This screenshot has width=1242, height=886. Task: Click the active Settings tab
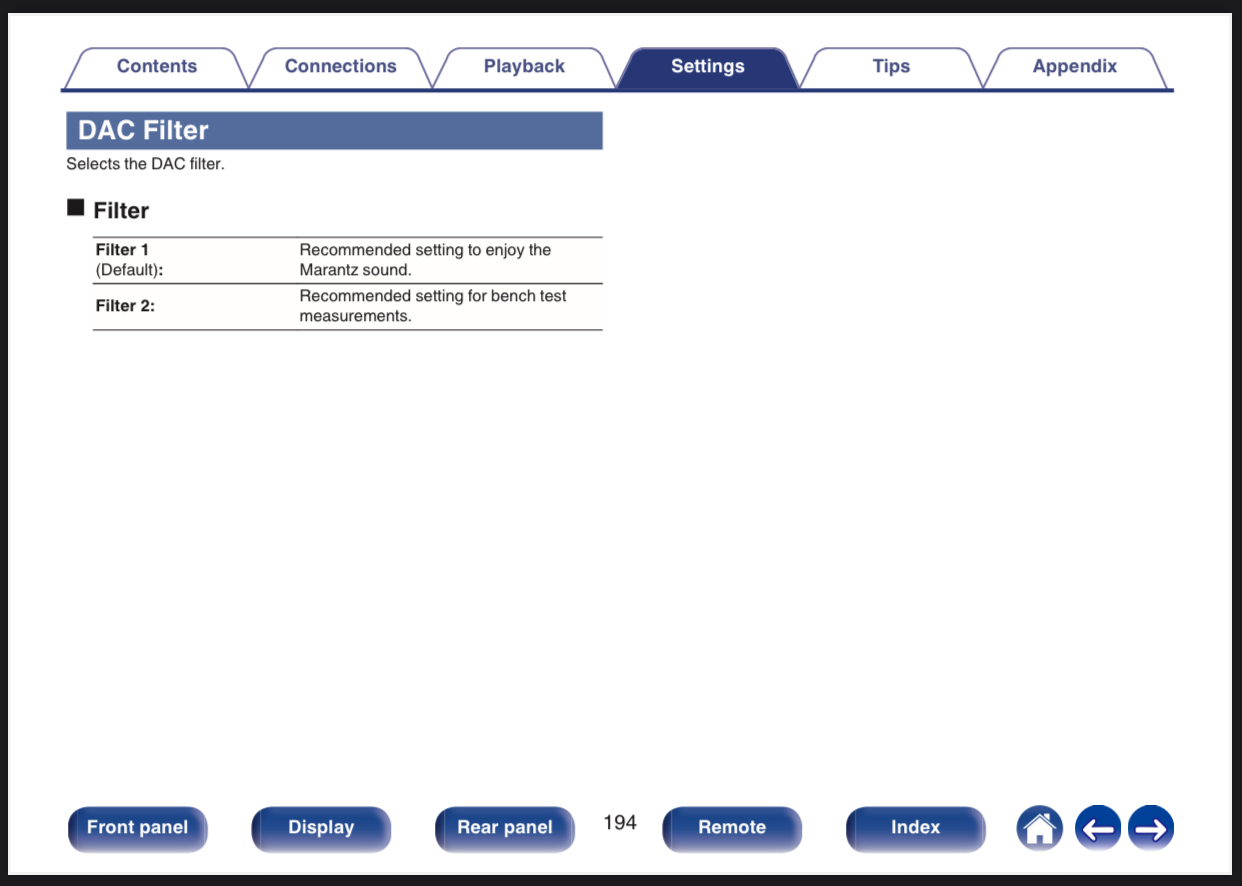[707, 67]
